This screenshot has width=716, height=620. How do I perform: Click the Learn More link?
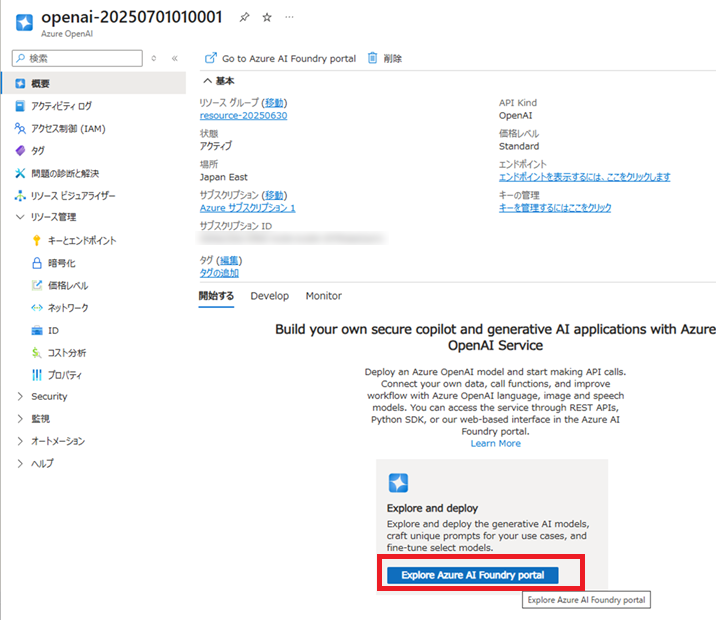tap(495, 443)
